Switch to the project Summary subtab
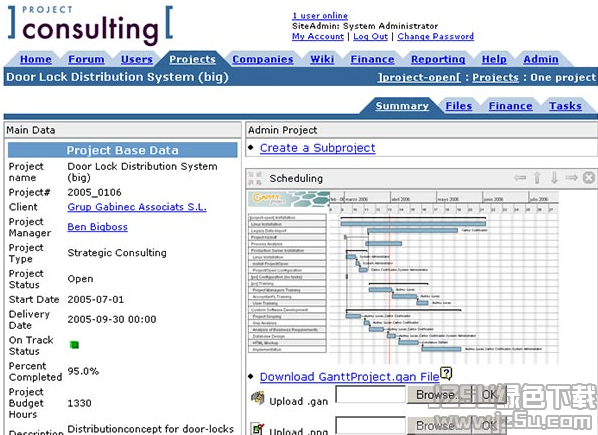This screenshot has height=435, width=598. pyautogui.click(x=402, y=106)
